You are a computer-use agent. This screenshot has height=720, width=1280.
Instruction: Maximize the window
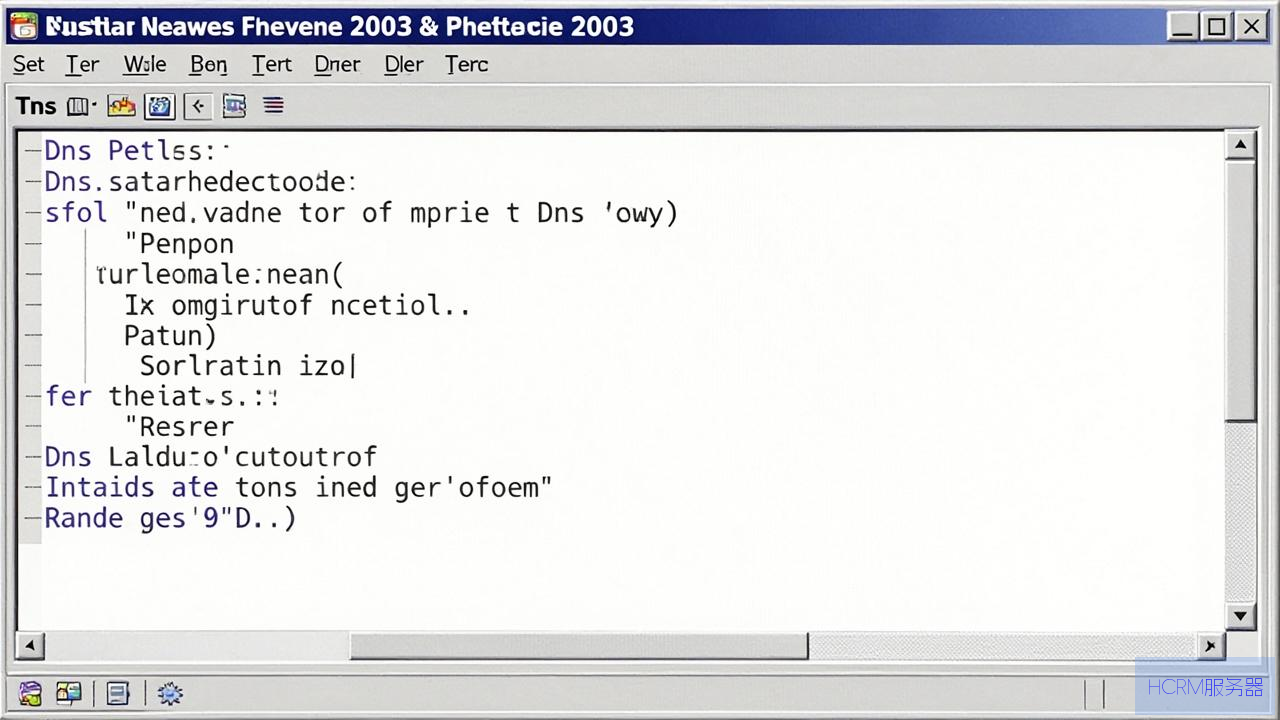coord(1216,27)
